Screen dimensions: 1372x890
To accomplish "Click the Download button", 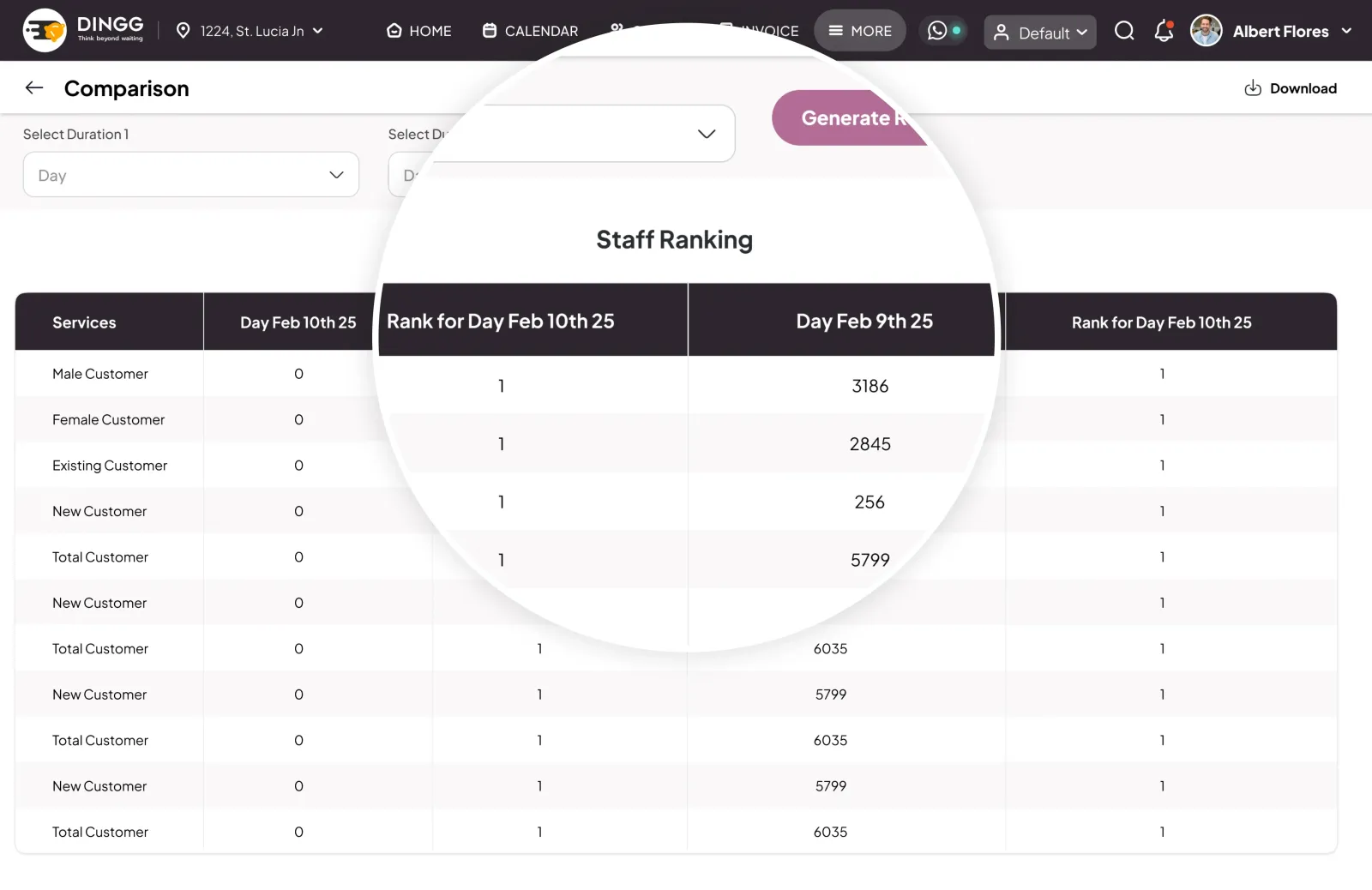I will (x=1291, y=88).
